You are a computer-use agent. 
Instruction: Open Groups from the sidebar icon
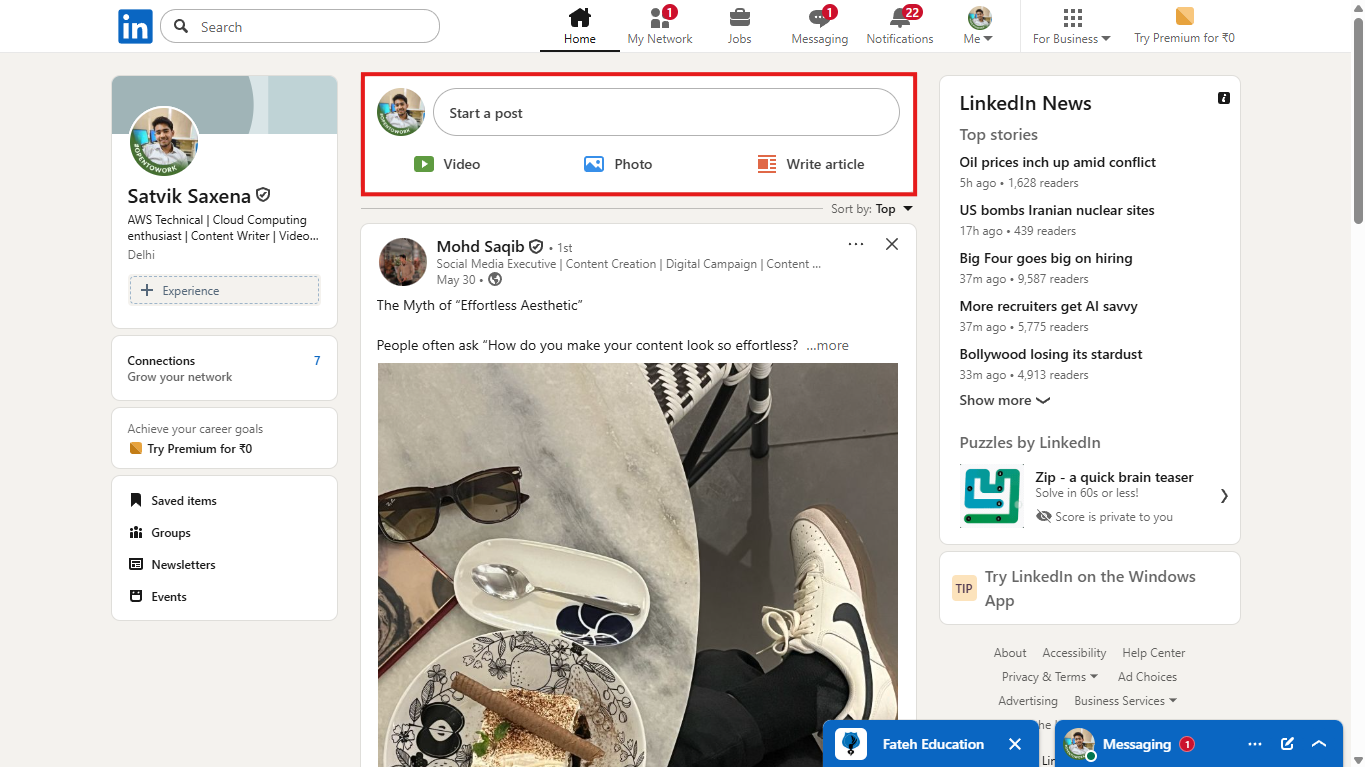coord(135,532)
